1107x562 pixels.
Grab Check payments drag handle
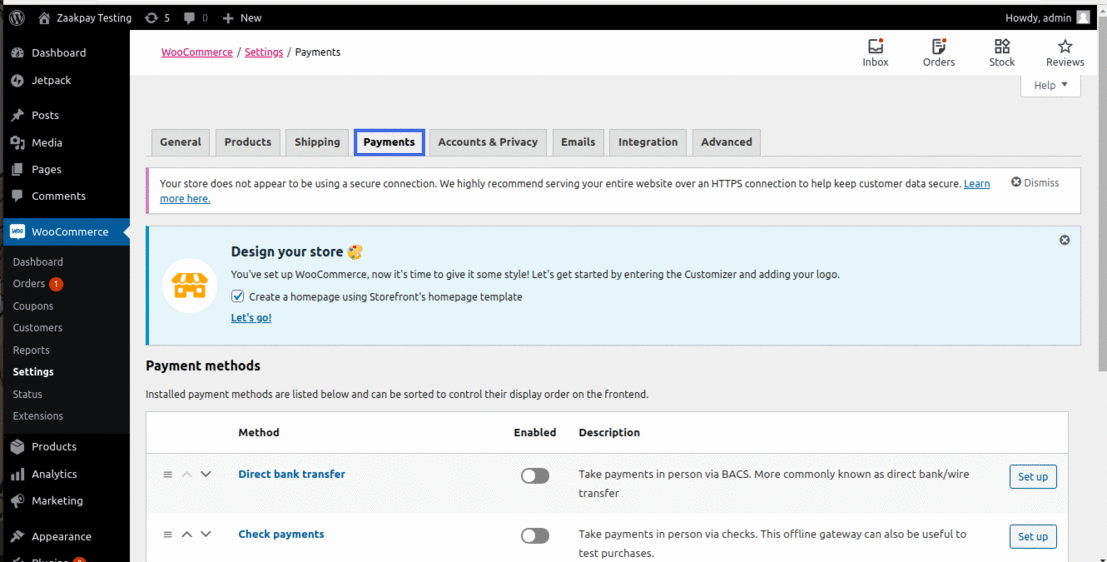click(x=168, y=534)
